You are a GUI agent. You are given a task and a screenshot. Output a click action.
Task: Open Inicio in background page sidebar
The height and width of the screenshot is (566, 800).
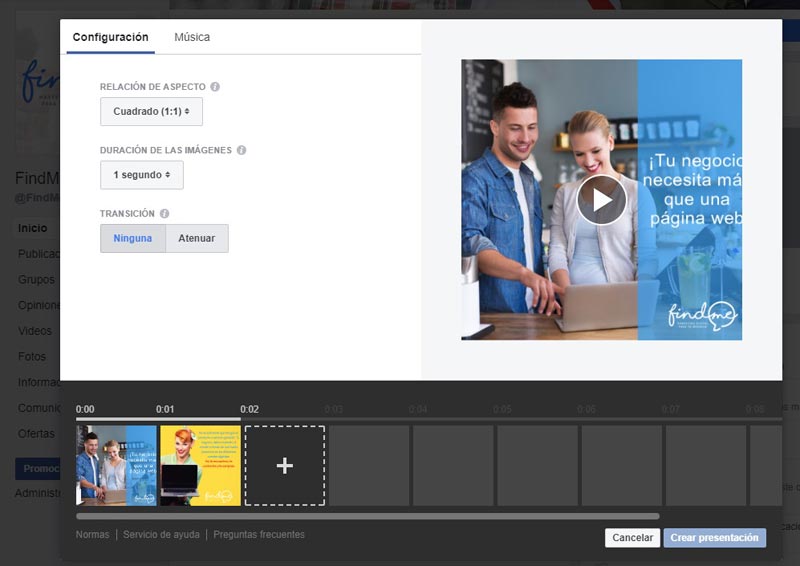(33, 228)
